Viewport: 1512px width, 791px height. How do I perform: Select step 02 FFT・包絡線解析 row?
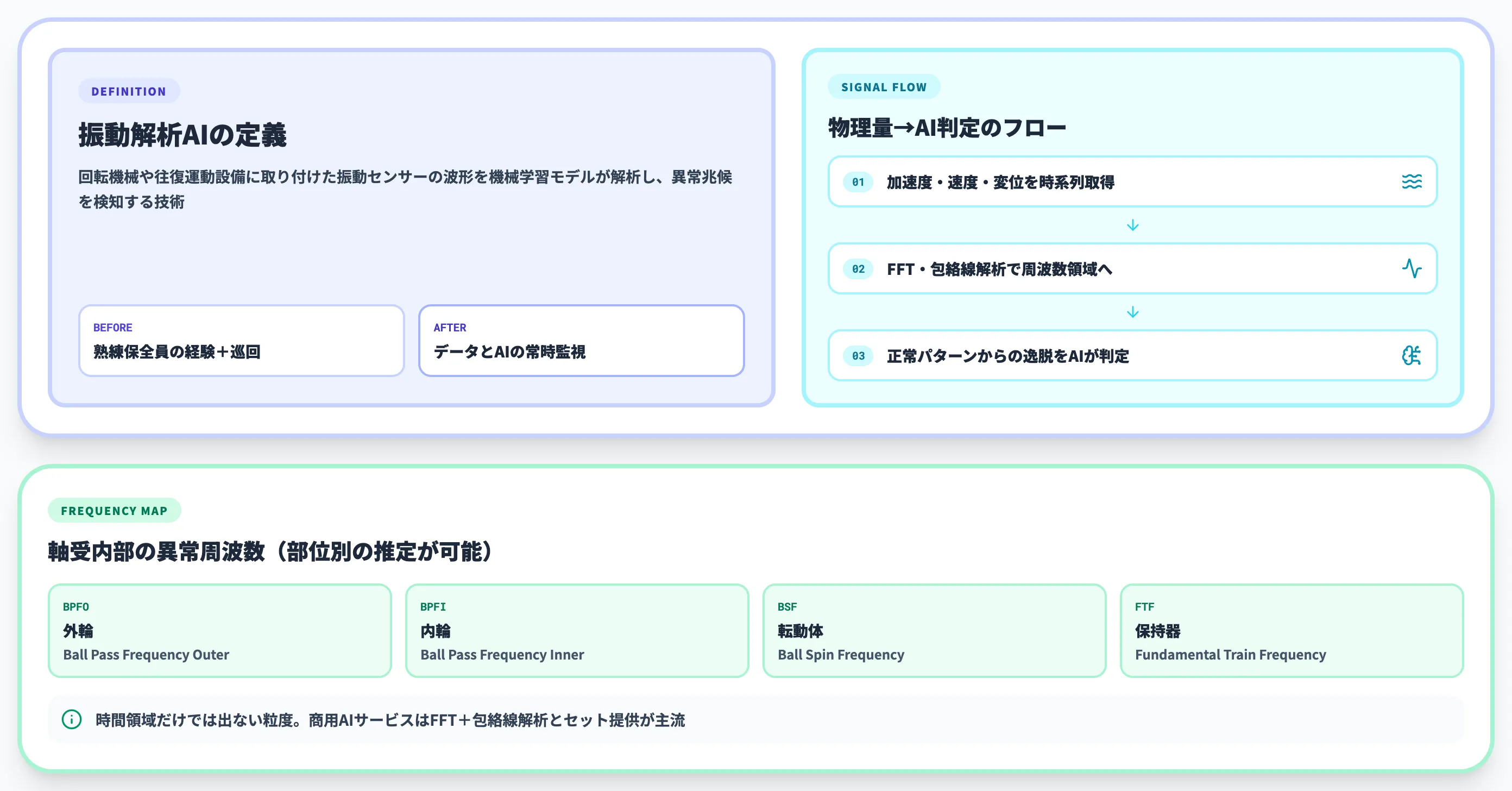click(x=1132, y=269)
